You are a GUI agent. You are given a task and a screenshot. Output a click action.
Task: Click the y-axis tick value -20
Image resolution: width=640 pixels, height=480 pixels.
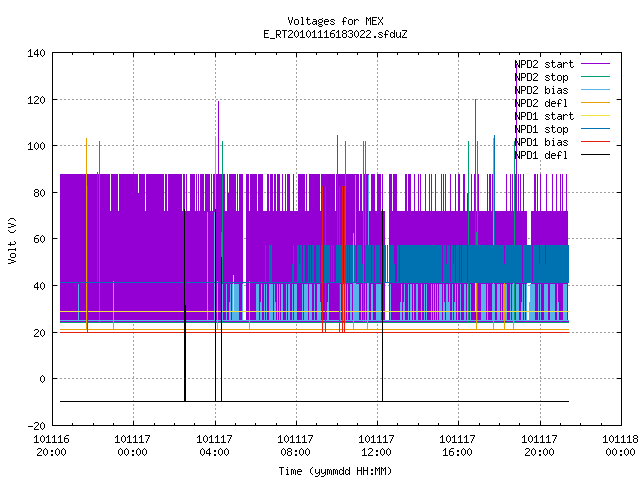click(36, 426)
